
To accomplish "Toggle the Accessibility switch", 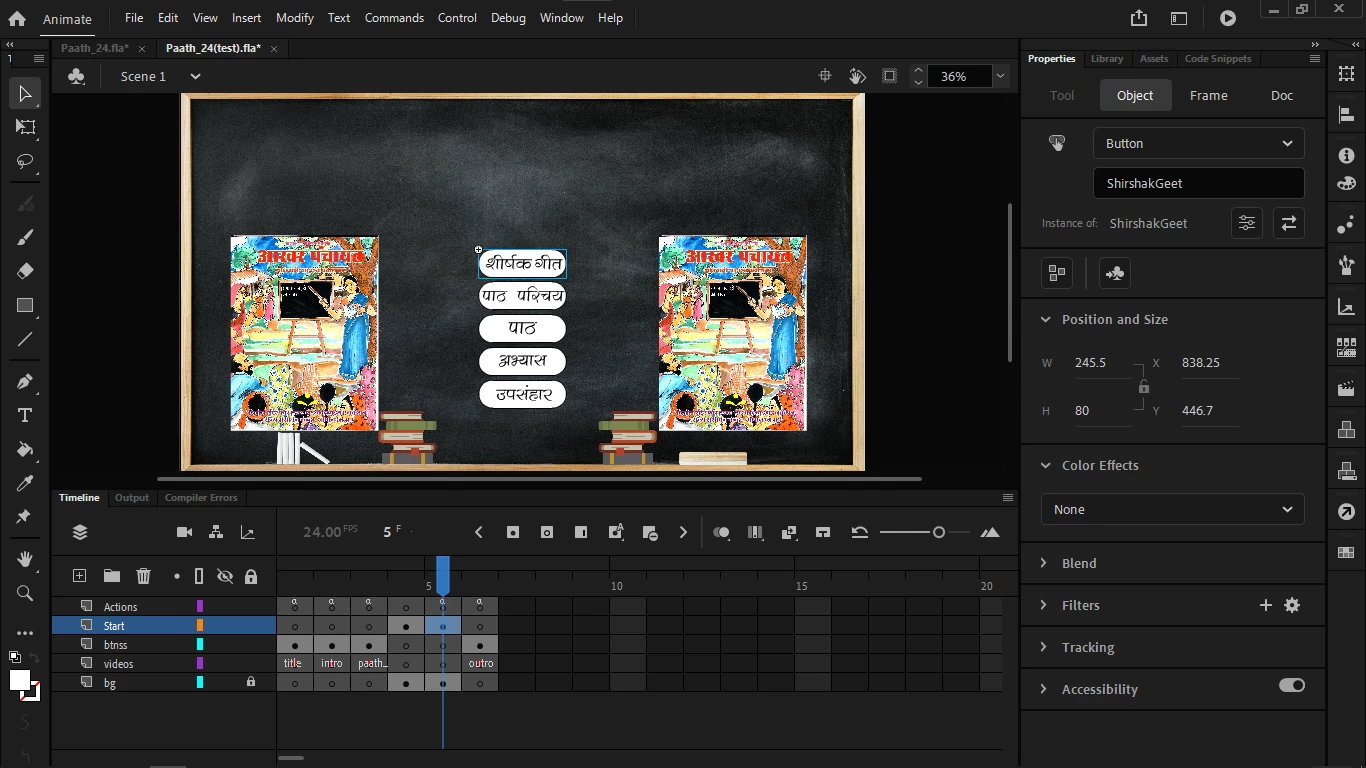I will tap(1292, 685).
